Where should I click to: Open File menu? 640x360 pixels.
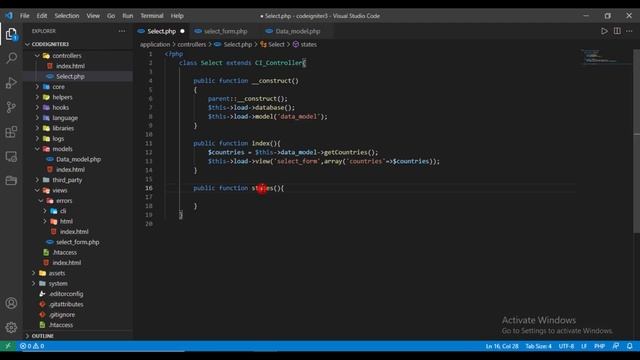[25, 16]
